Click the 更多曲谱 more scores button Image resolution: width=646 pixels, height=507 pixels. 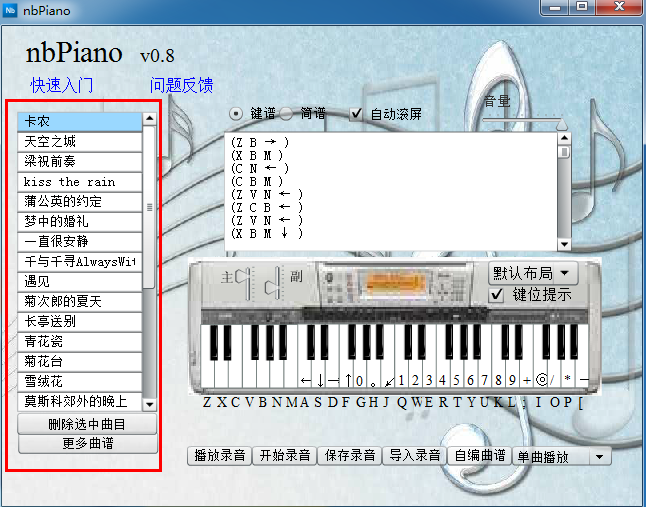(88, 444)
